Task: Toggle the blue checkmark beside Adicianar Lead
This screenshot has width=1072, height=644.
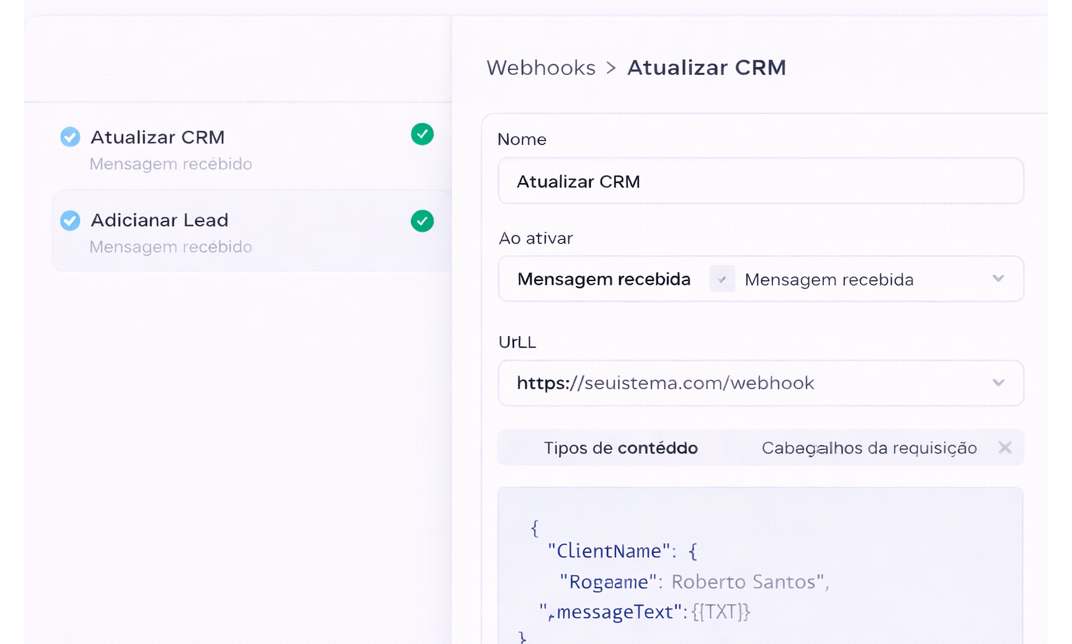Action: pos(70,220)
